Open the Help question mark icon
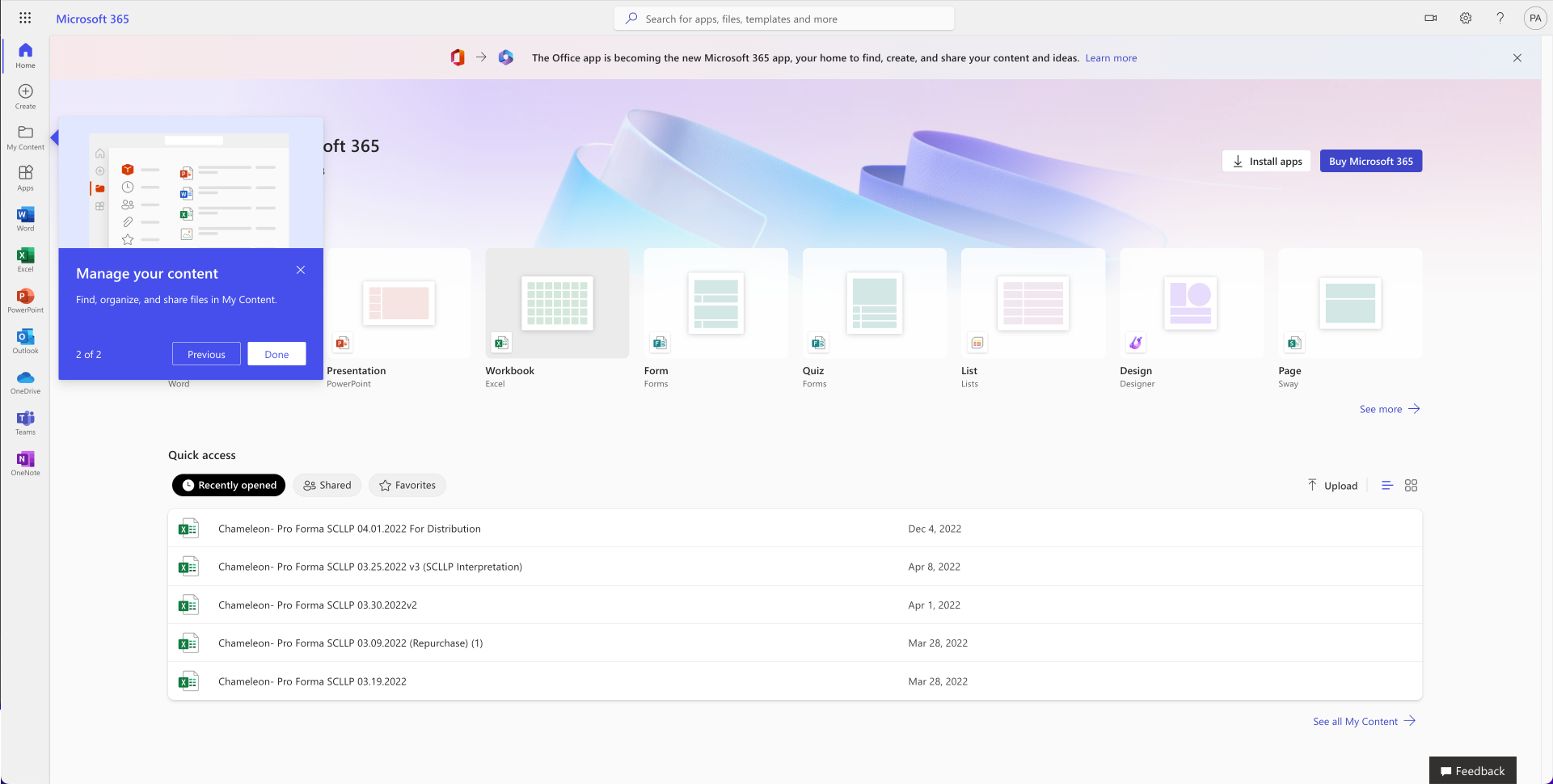Screen dimensions: 1553x784 pyautogui.click(x=1500, y=18)
